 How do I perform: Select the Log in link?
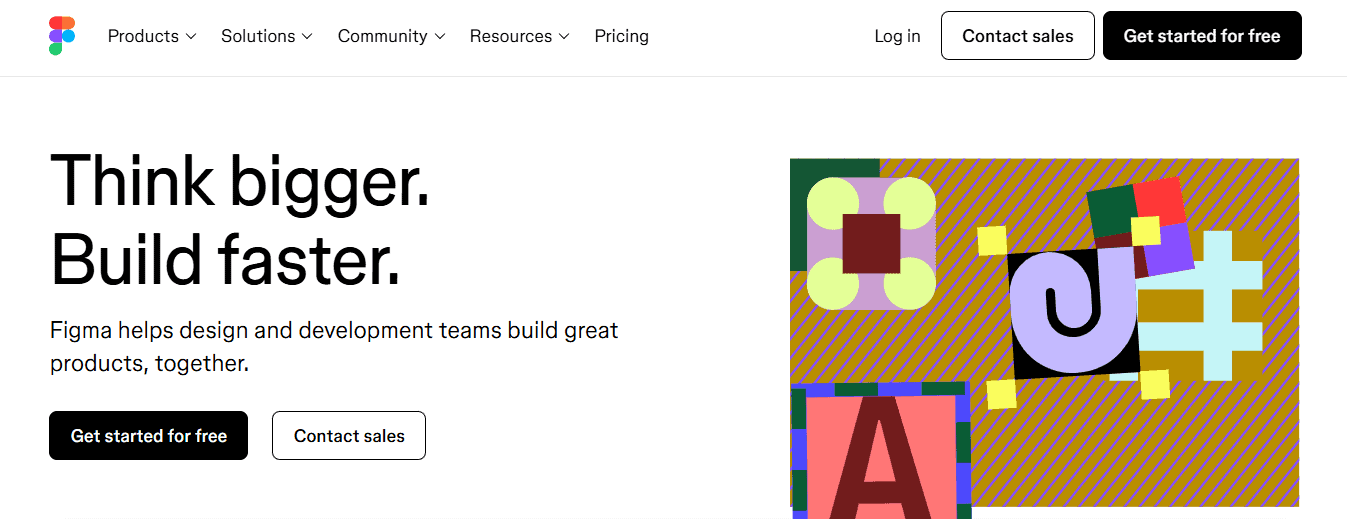897,36
